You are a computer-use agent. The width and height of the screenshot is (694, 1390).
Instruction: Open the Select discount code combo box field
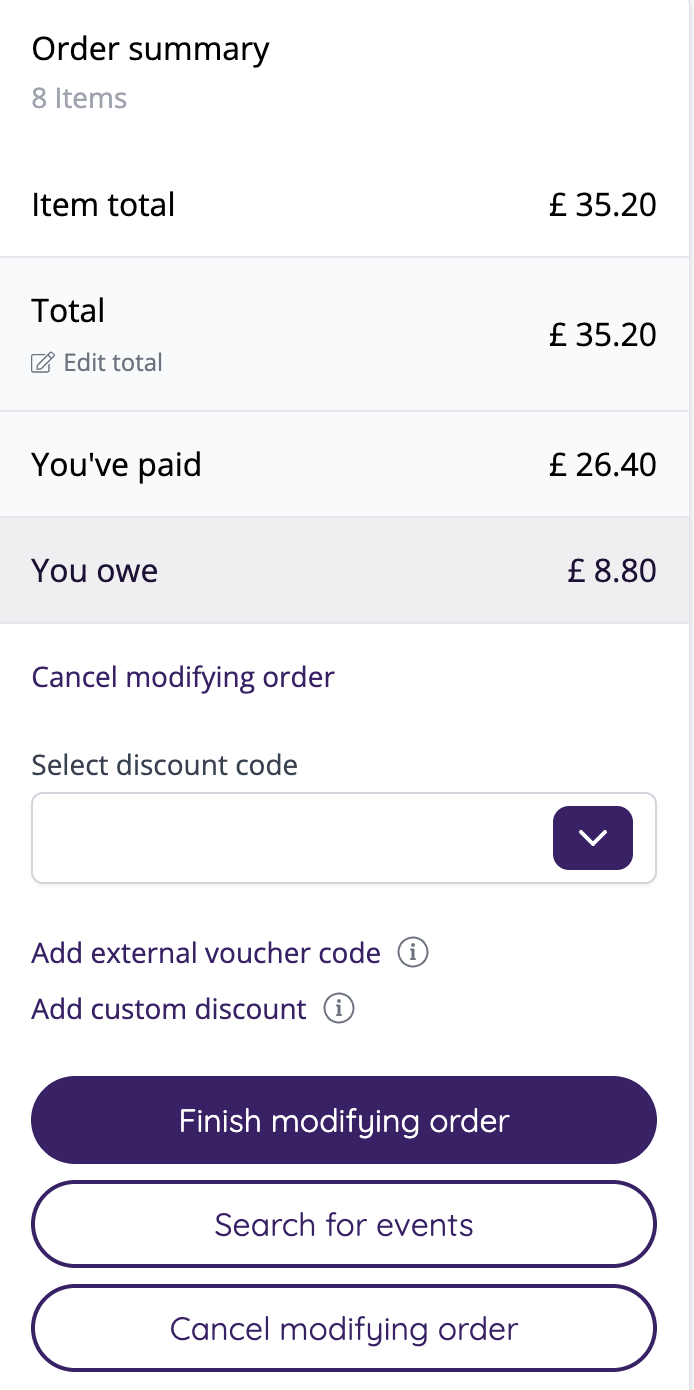[290, 838]
